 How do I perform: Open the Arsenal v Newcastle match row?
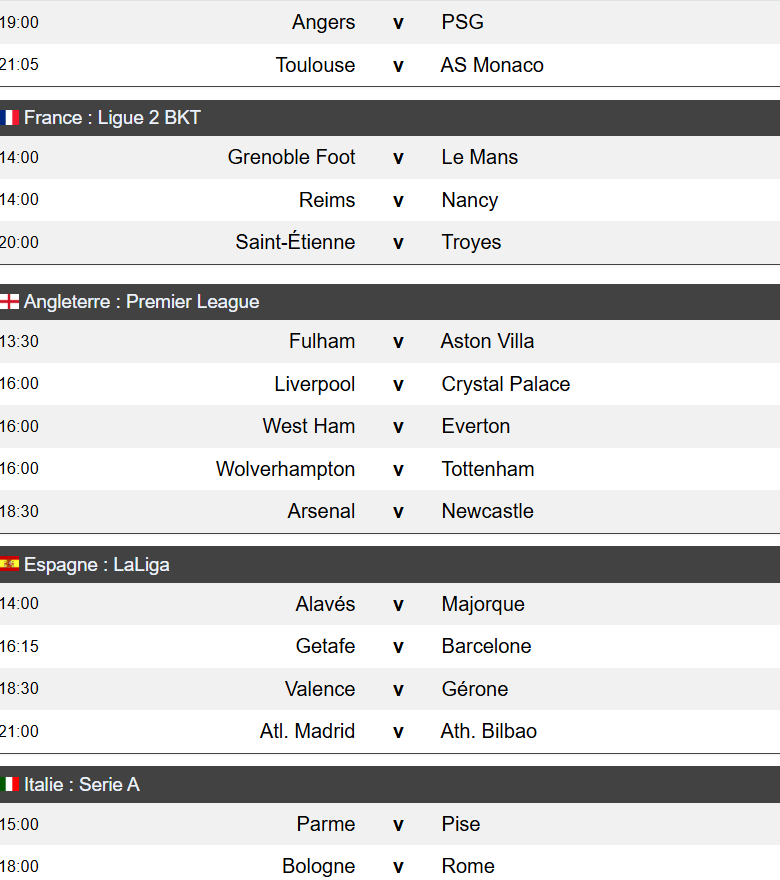(x=397, y=511)
